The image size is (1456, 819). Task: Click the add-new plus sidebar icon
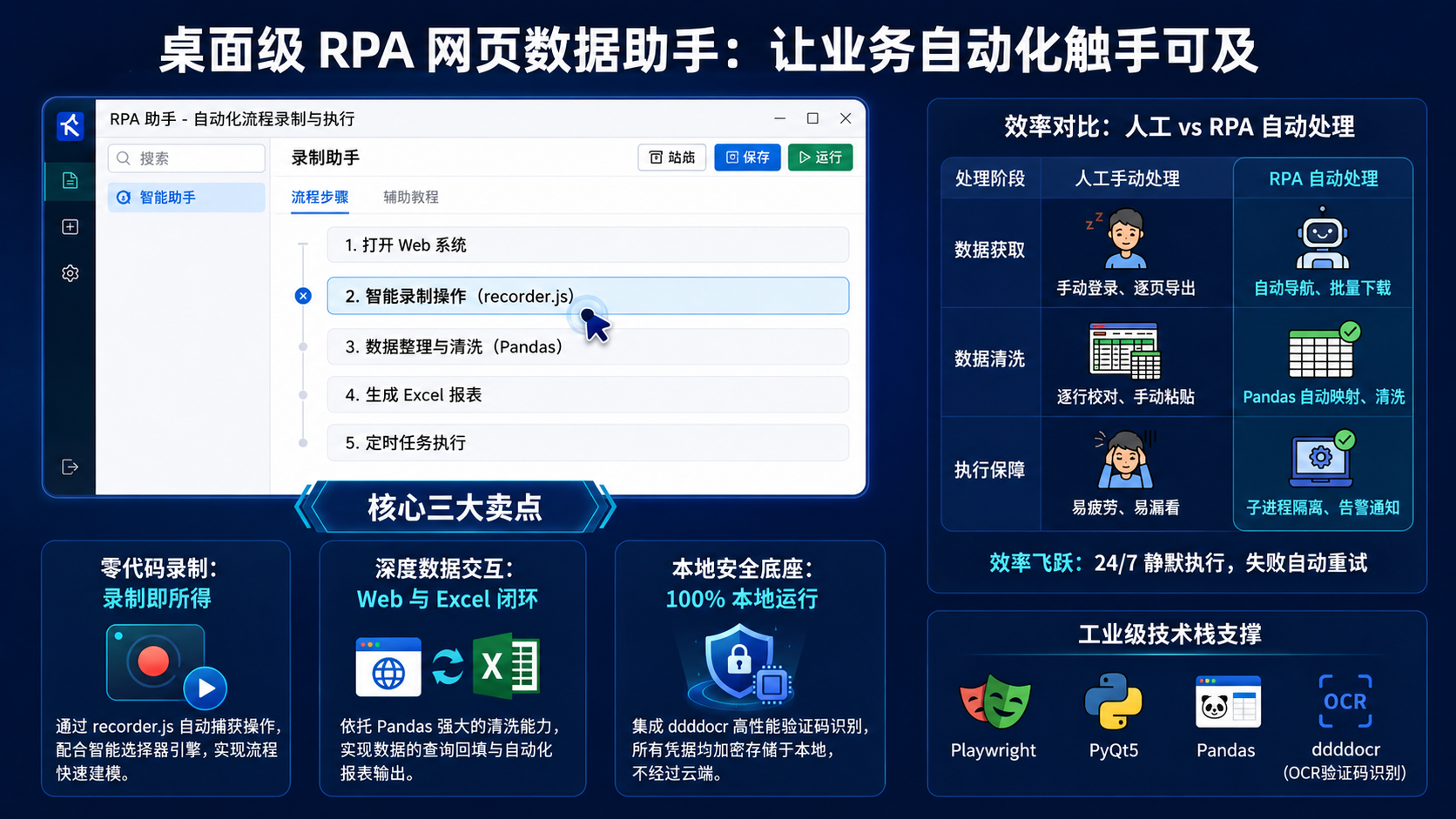pos(70,226)
